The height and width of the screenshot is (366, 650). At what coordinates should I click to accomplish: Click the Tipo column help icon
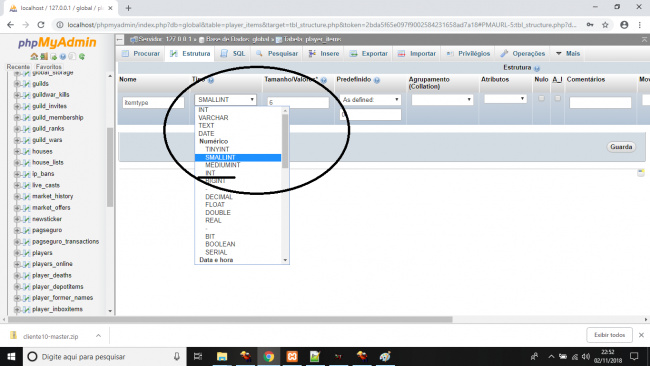[x=211, y=80]
